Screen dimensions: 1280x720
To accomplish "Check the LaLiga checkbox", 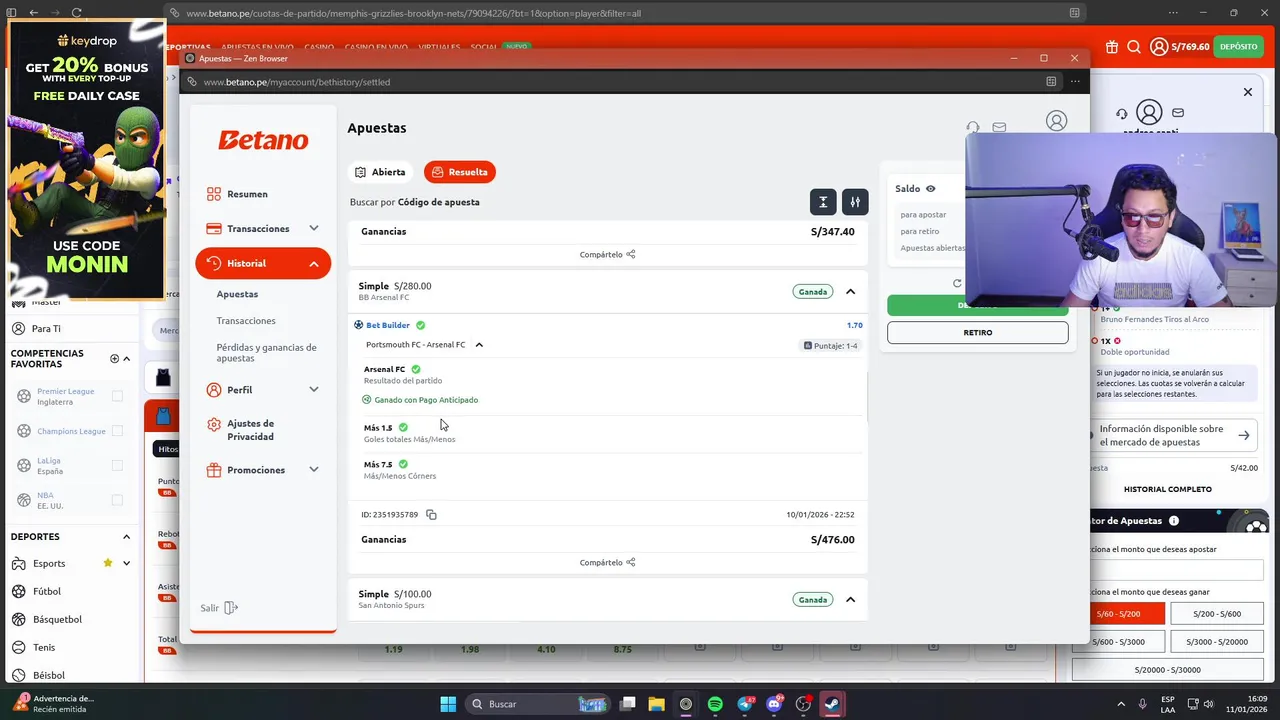I will point(117,465).
